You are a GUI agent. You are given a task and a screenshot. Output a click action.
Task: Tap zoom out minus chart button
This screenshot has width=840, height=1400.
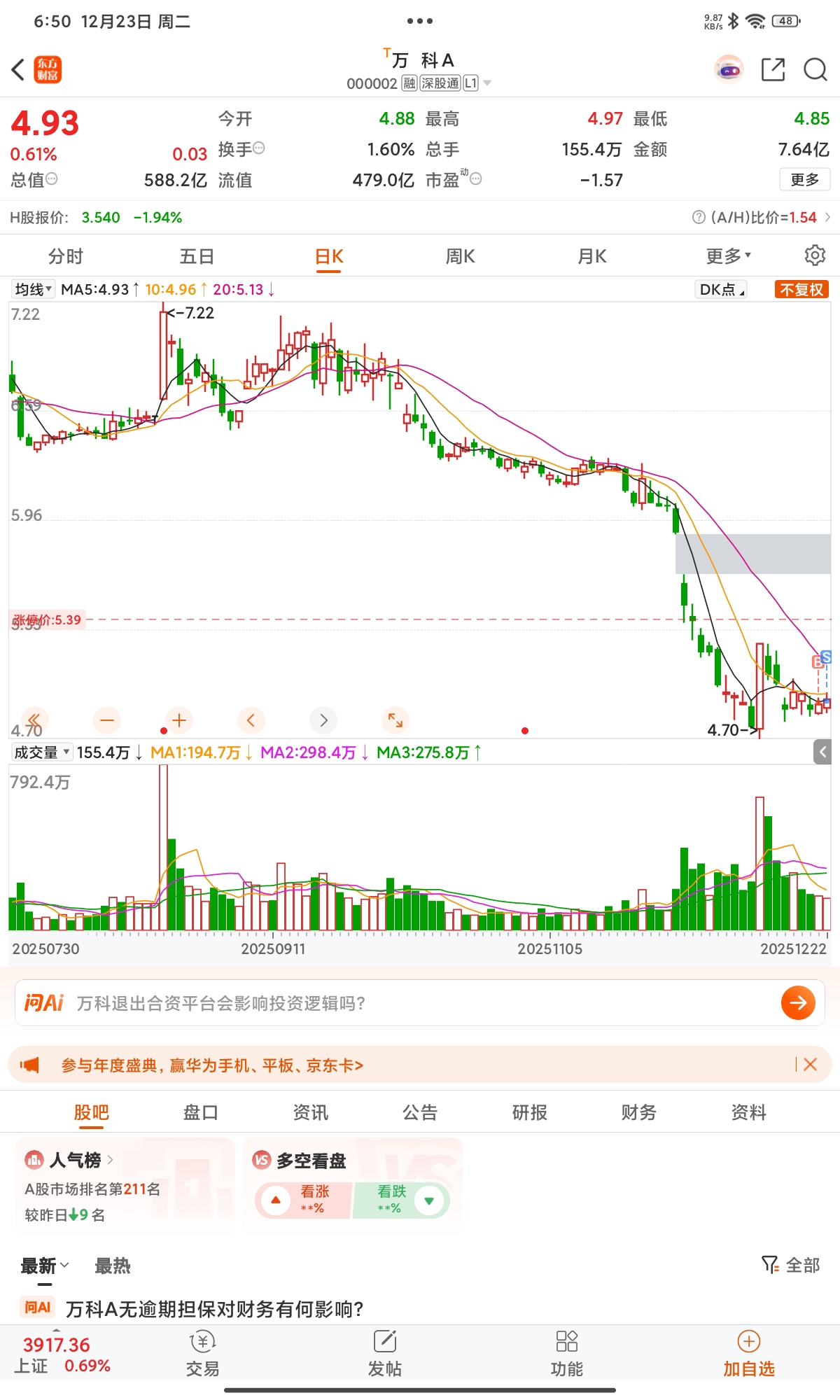107,720
